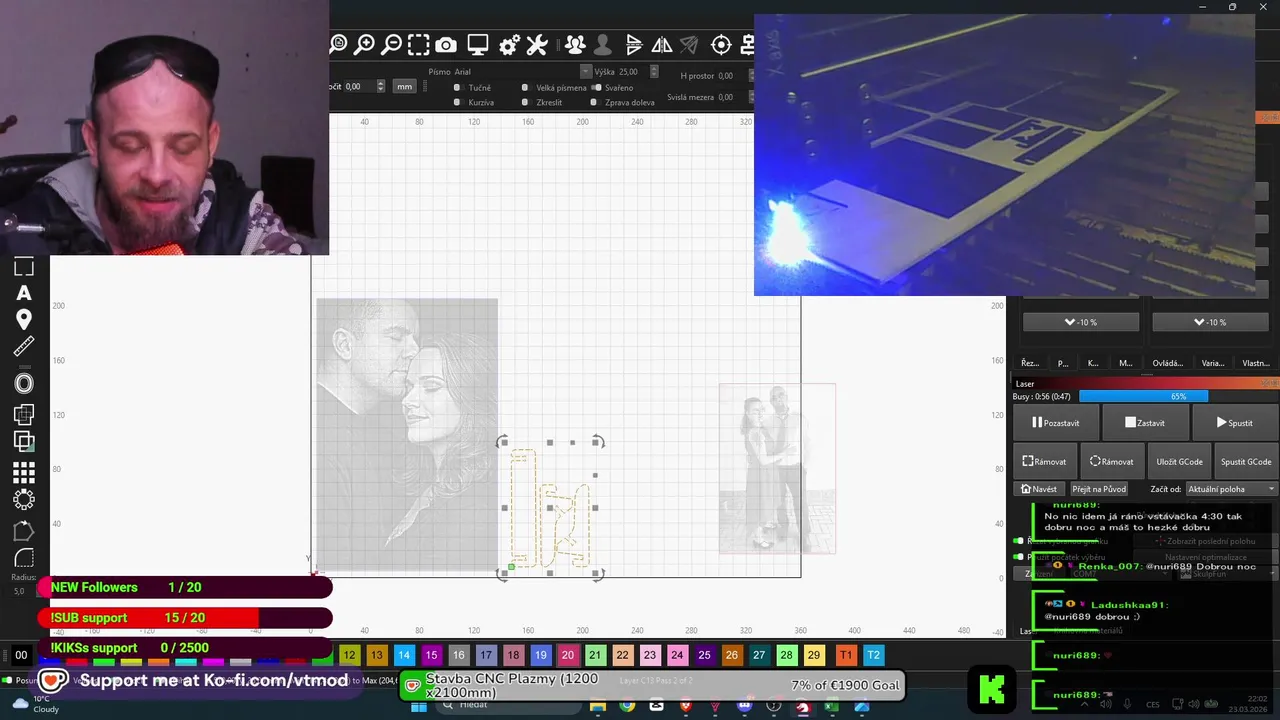Click the Grid Array tool
The width and height of the screenshot is (1280, 720).
pos(24,472)
